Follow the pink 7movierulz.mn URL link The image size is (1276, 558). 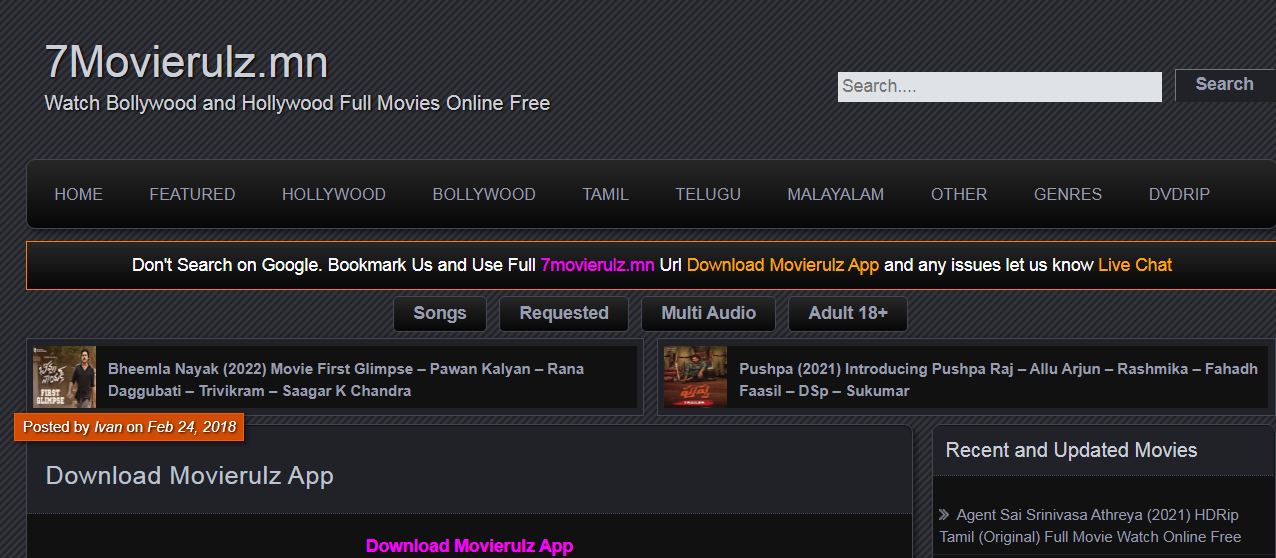point(597,265)
